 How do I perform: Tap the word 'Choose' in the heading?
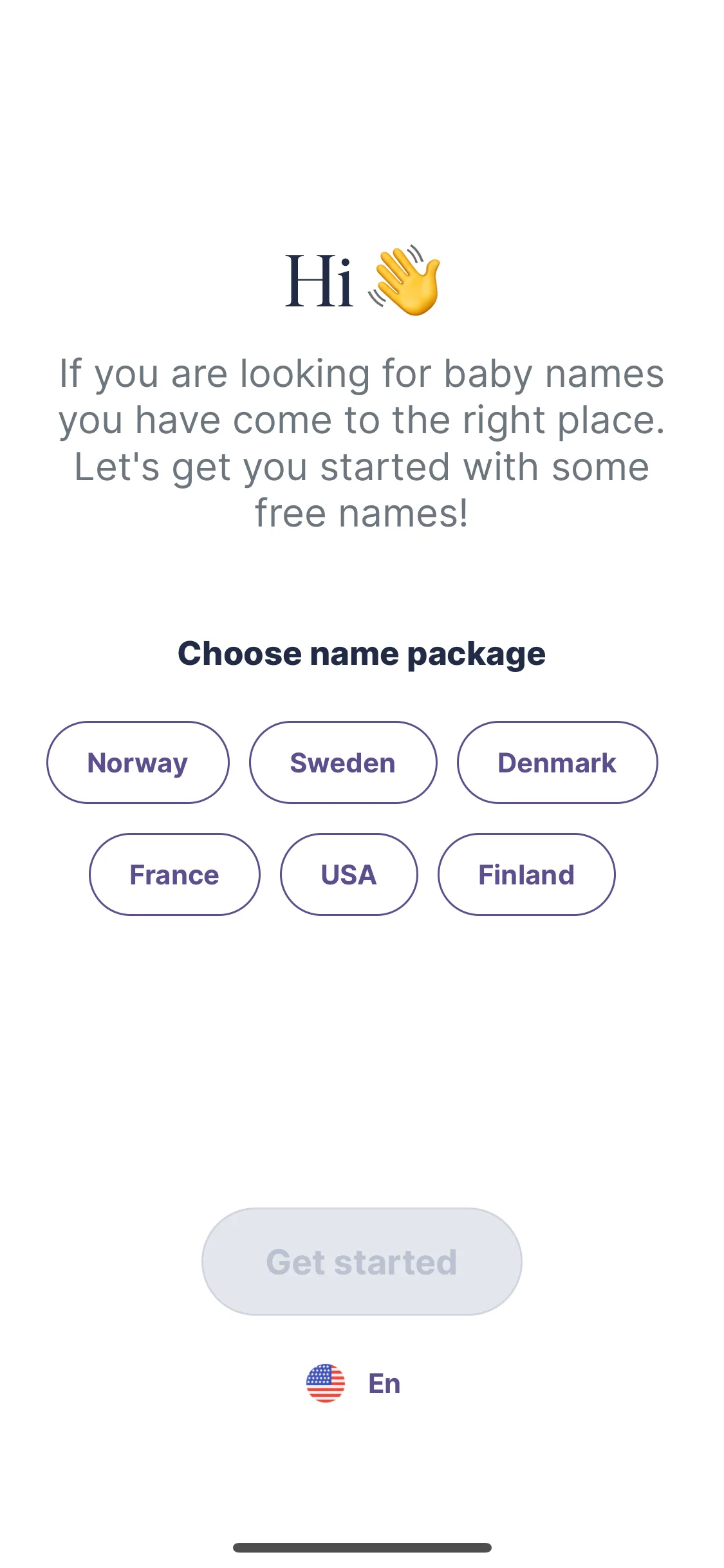[239, 653]
